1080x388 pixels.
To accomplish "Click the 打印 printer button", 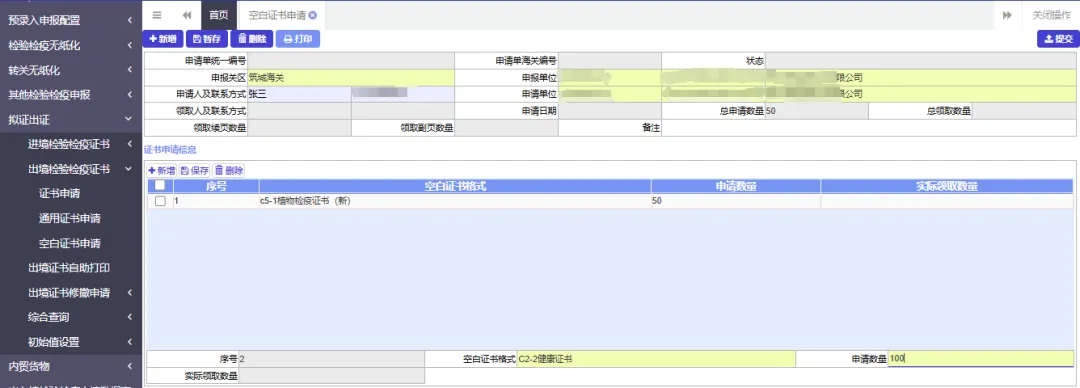I will 298,39.
